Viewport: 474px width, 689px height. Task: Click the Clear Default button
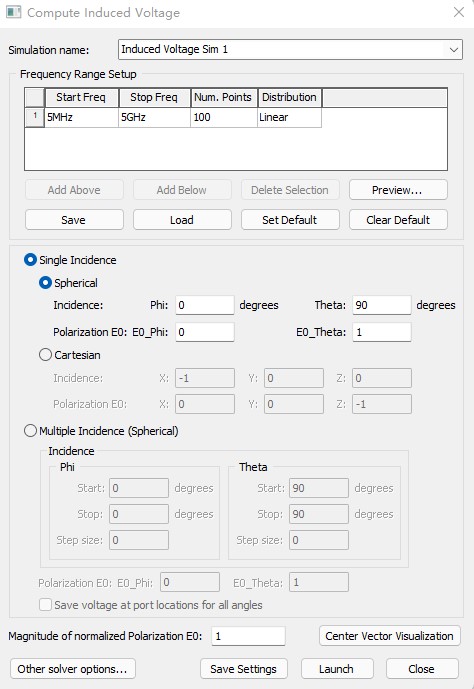398,220
